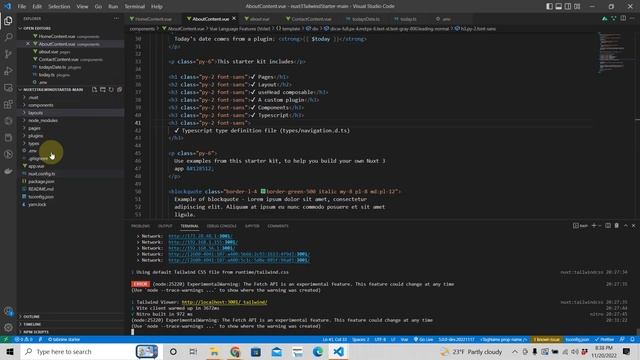Open Edge browser from taskbar
The width and height of the screenshot is (640, 360).
(318, 351)
